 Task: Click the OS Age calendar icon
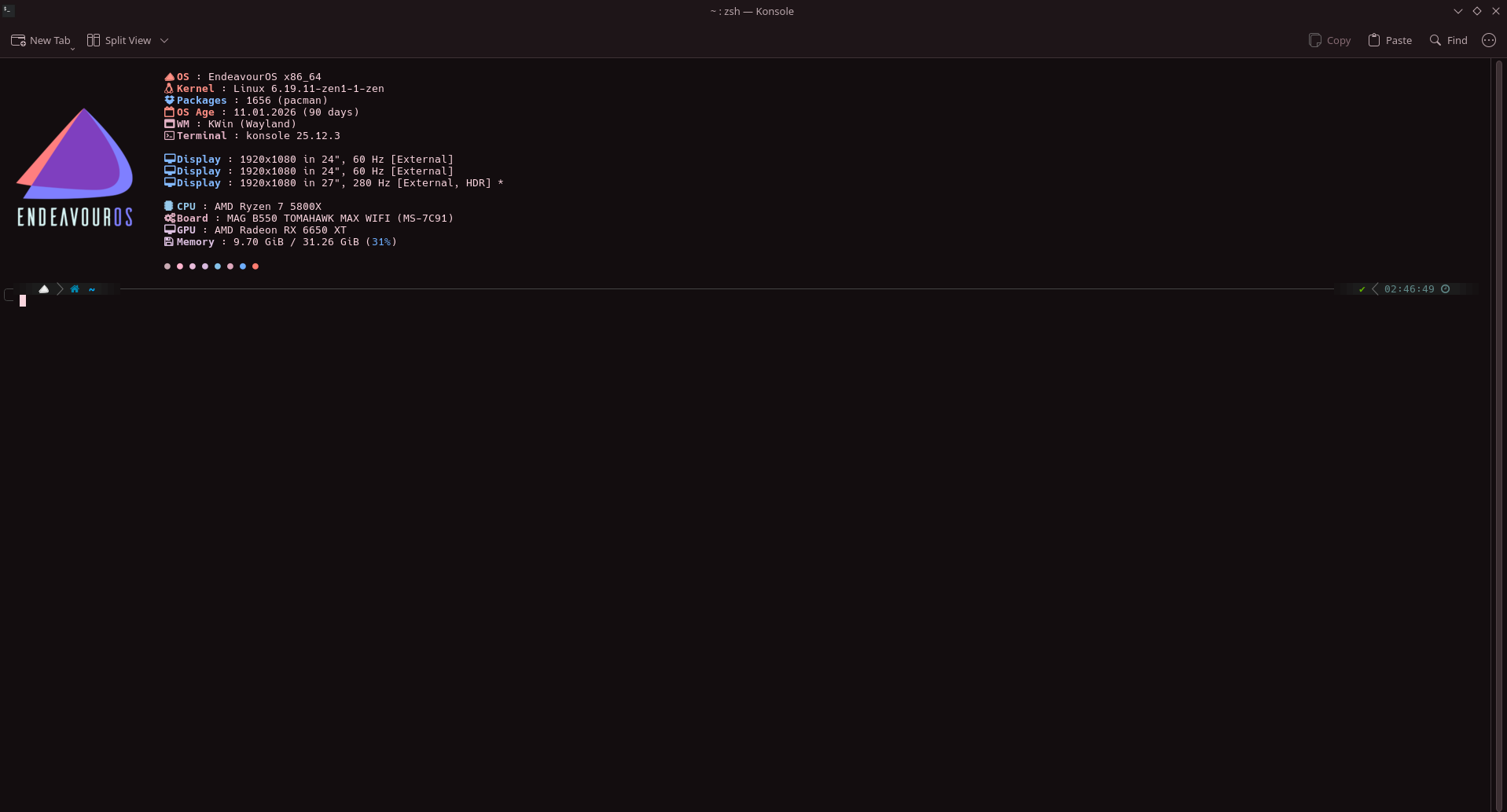coord(169,112)
